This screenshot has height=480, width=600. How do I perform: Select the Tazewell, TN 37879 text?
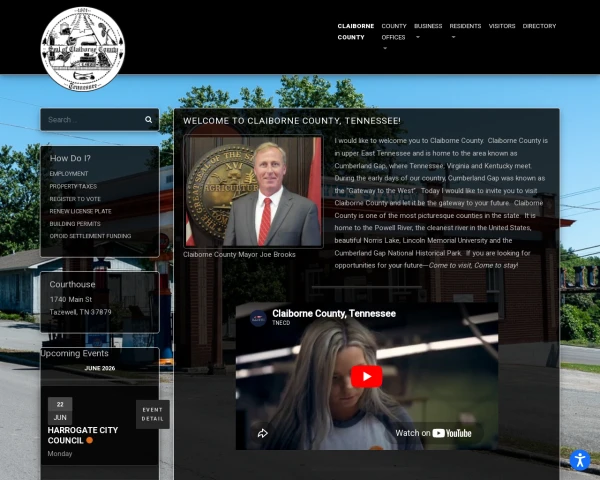click(x=80, y=312)
